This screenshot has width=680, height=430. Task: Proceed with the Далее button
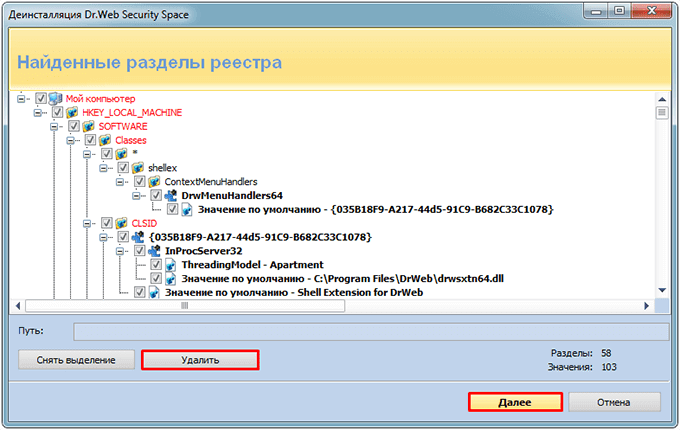pos(515,402)
